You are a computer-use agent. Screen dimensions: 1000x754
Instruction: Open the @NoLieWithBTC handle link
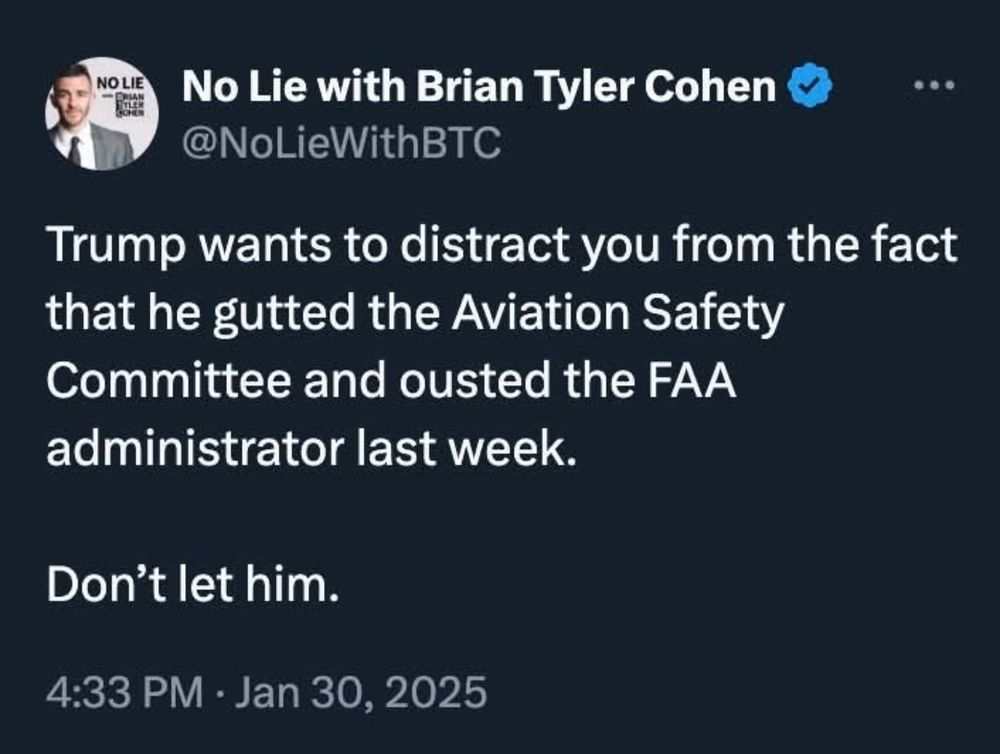coord(340,146)
